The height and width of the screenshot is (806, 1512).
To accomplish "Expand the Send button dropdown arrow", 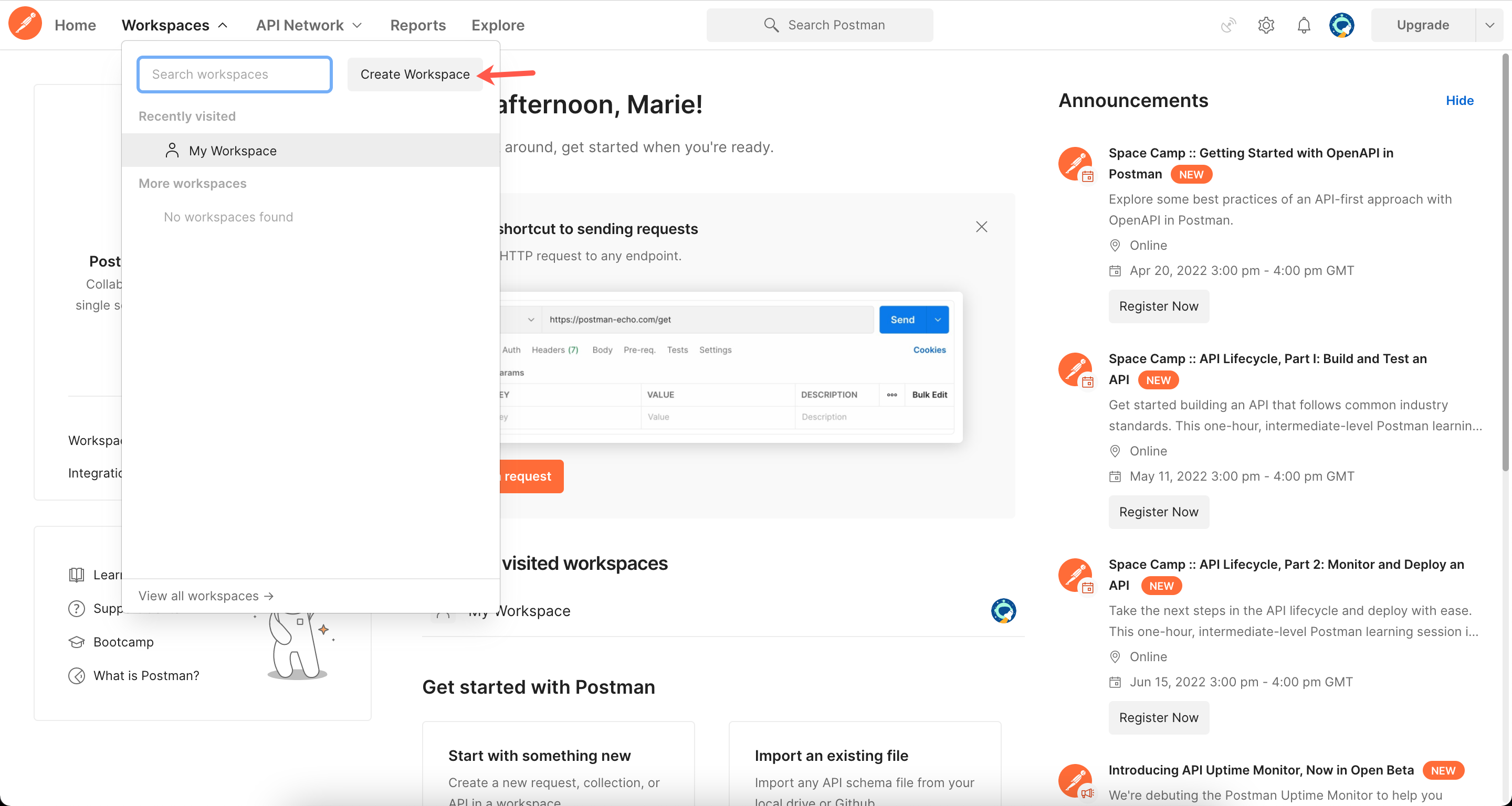I will point(937,320).
